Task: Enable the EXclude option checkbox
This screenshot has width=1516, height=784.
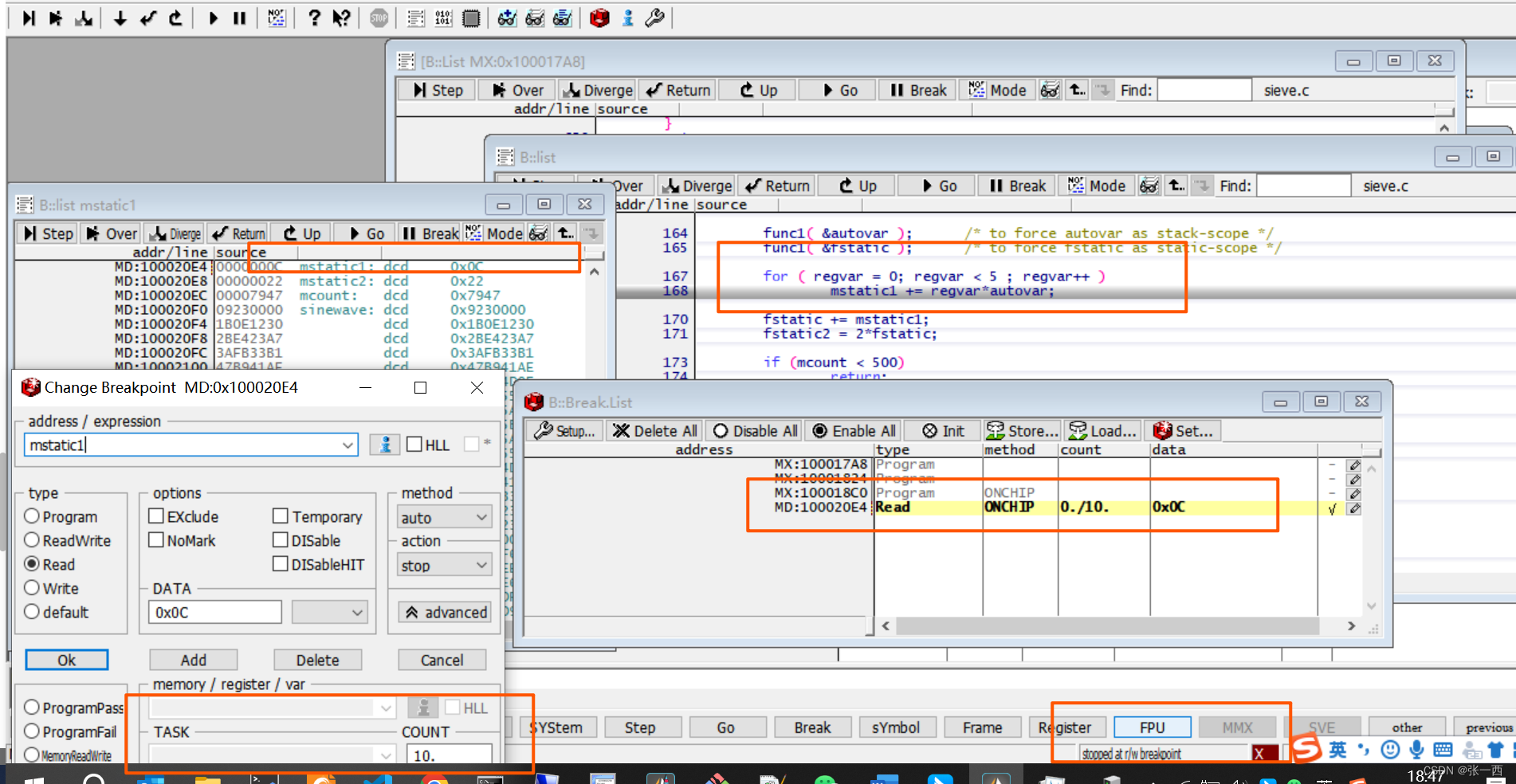Action: point(156,516)
